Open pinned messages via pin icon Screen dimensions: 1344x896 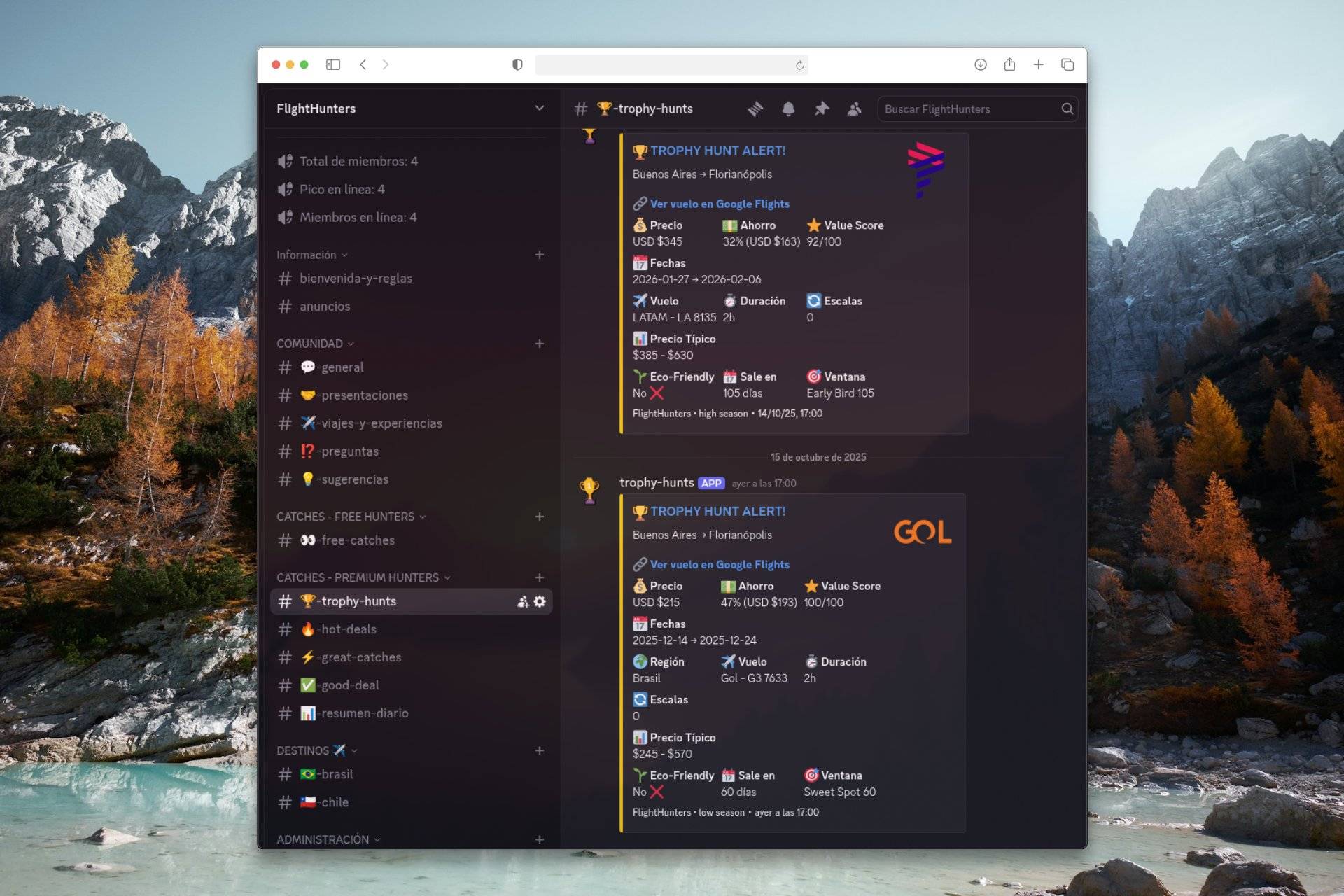[821, 108]
